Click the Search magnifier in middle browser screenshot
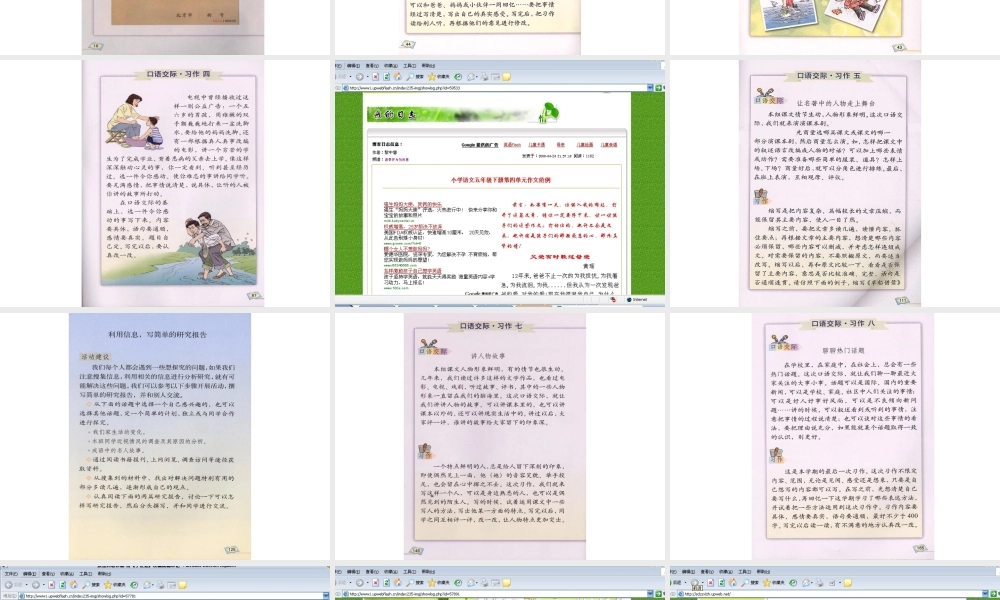 [409, 77]
